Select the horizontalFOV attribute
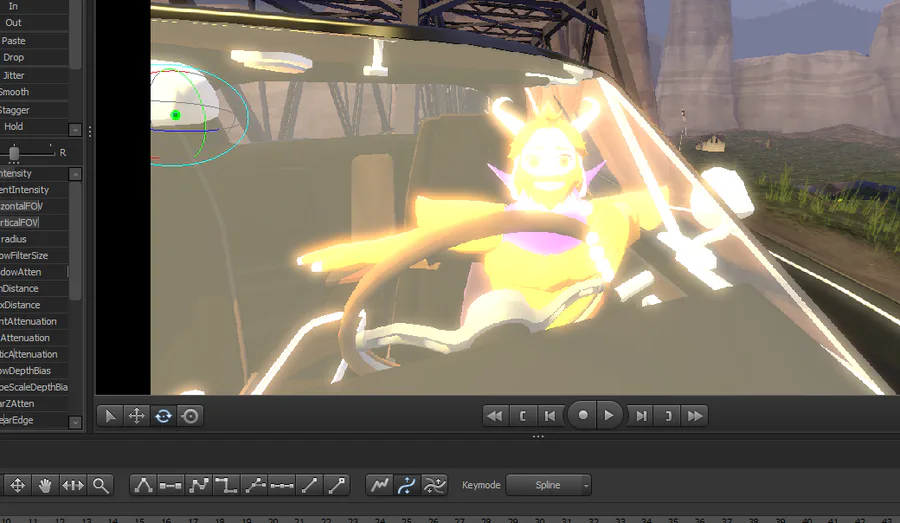Viewport: 900px width, 523px height. click(34, 206)
